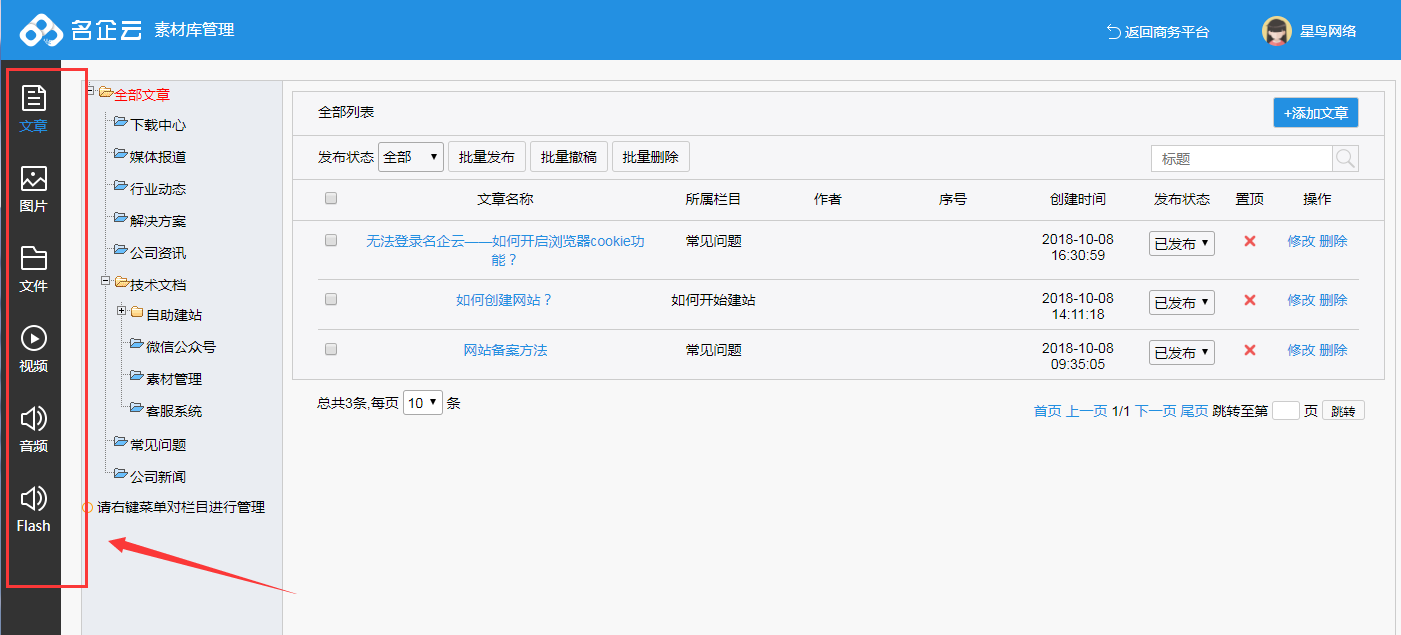Click the search magnifier icon

pyautogui.click(x=1345, y=158)
